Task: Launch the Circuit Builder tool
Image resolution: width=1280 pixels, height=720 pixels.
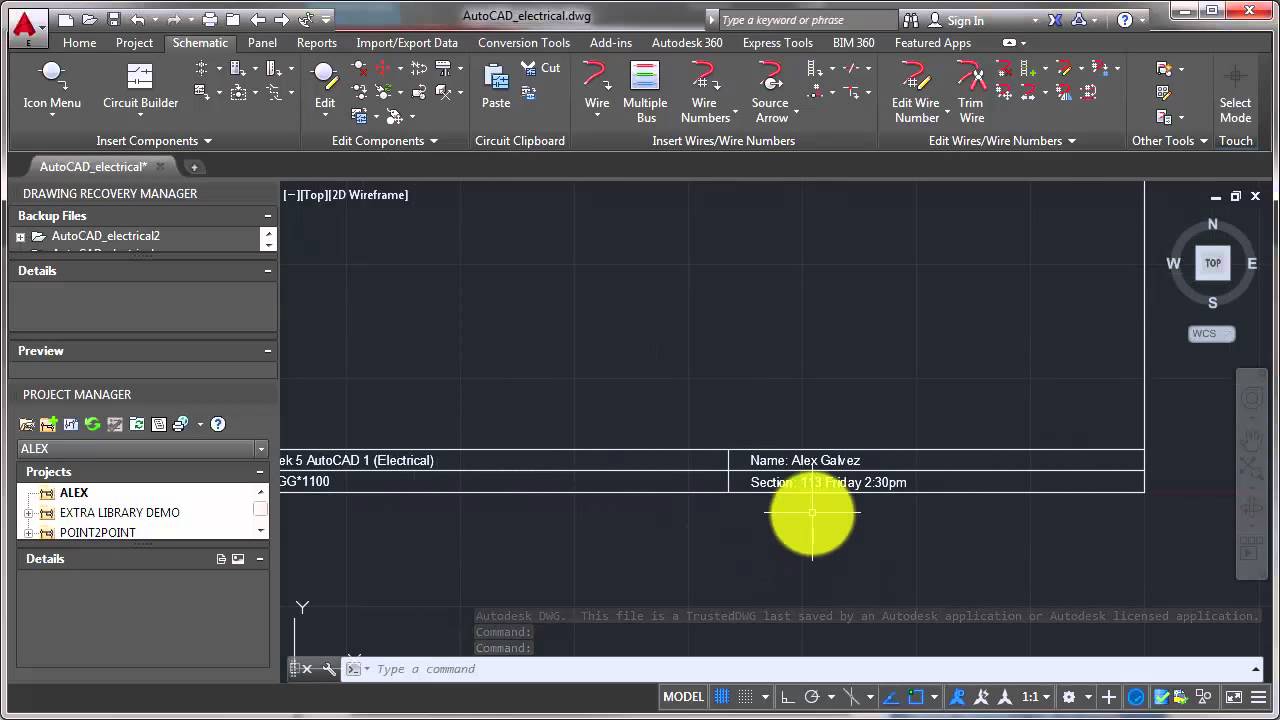Action: point(140,85)
